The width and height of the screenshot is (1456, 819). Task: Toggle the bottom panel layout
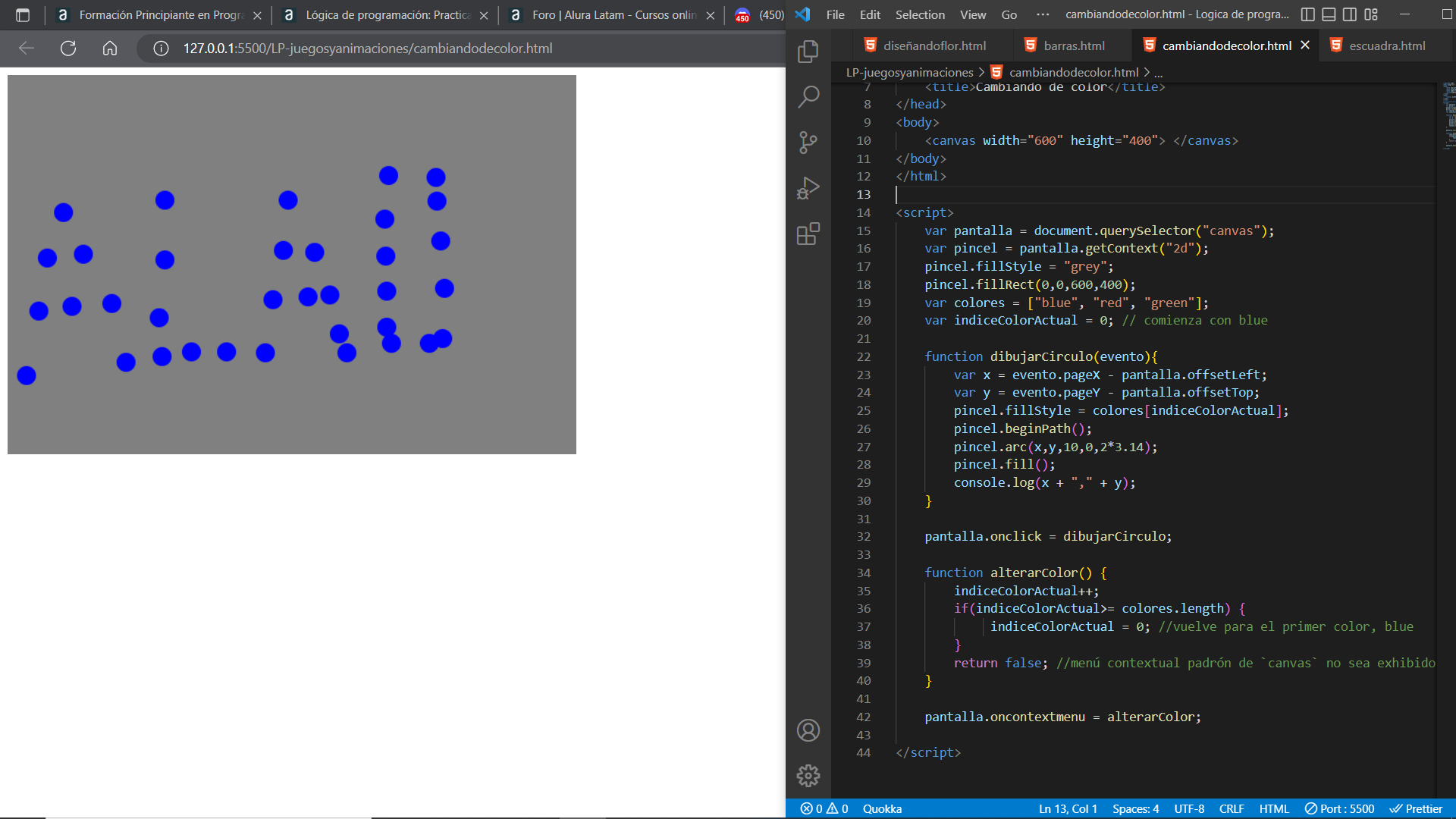click(1329, 14)
